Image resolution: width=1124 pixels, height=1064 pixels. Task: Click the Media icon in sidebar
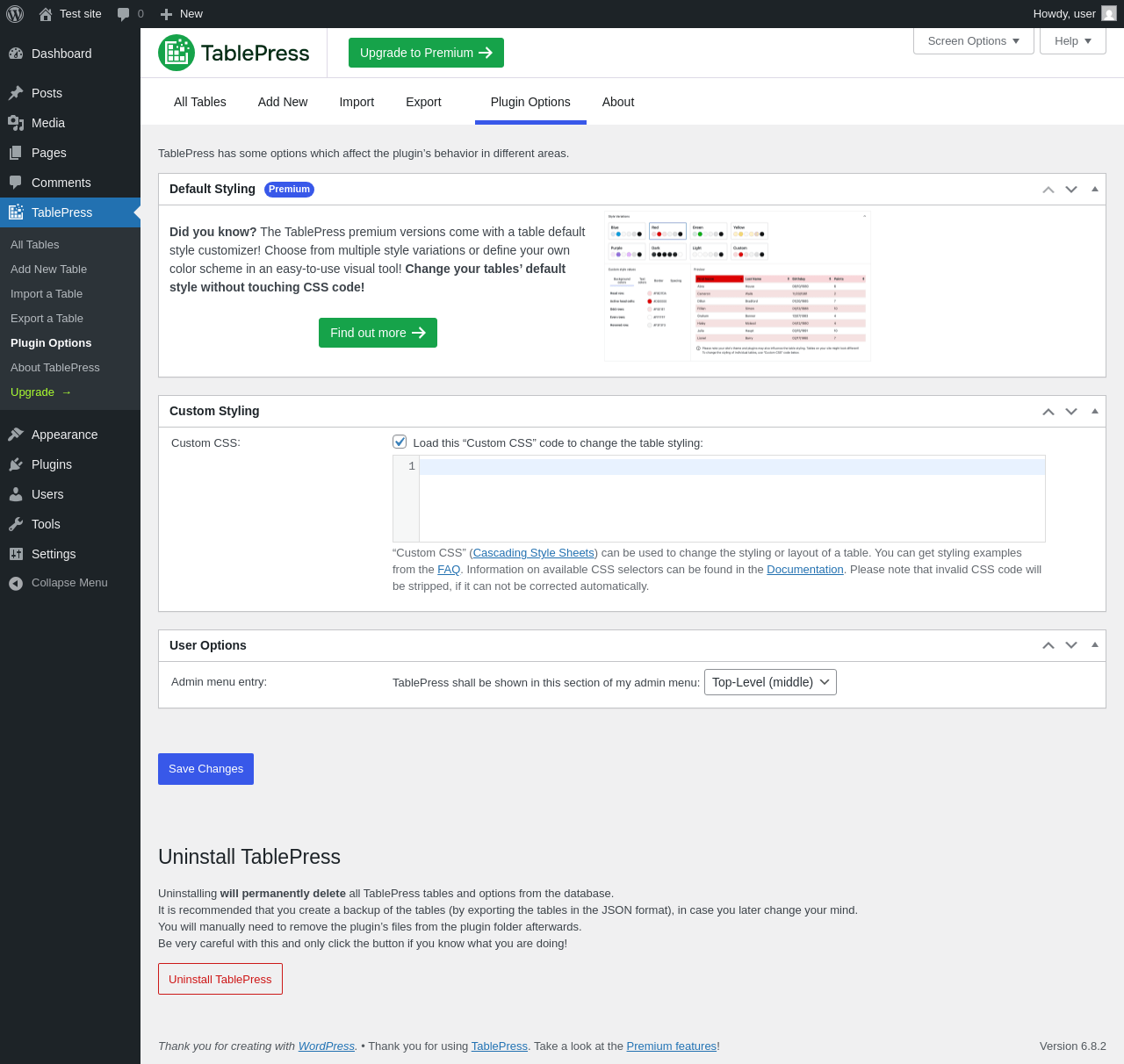[16, 123]
